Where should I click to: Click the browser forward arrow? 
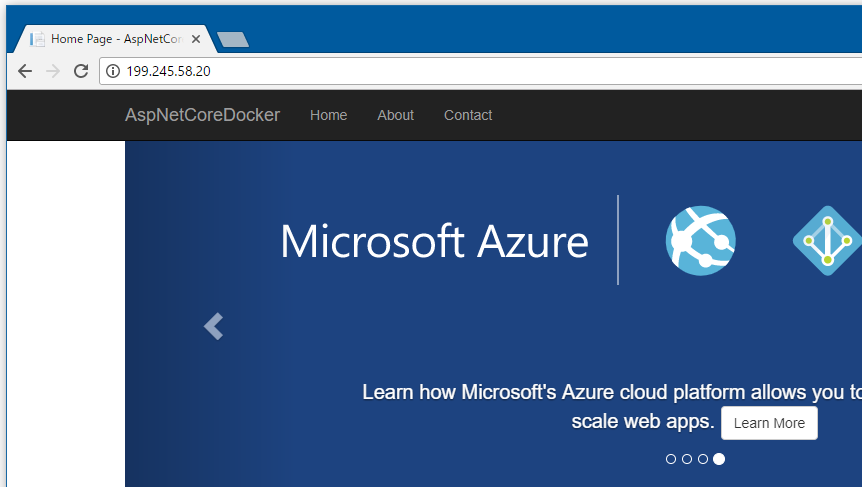pyautogui.click(x=53, y=71)
